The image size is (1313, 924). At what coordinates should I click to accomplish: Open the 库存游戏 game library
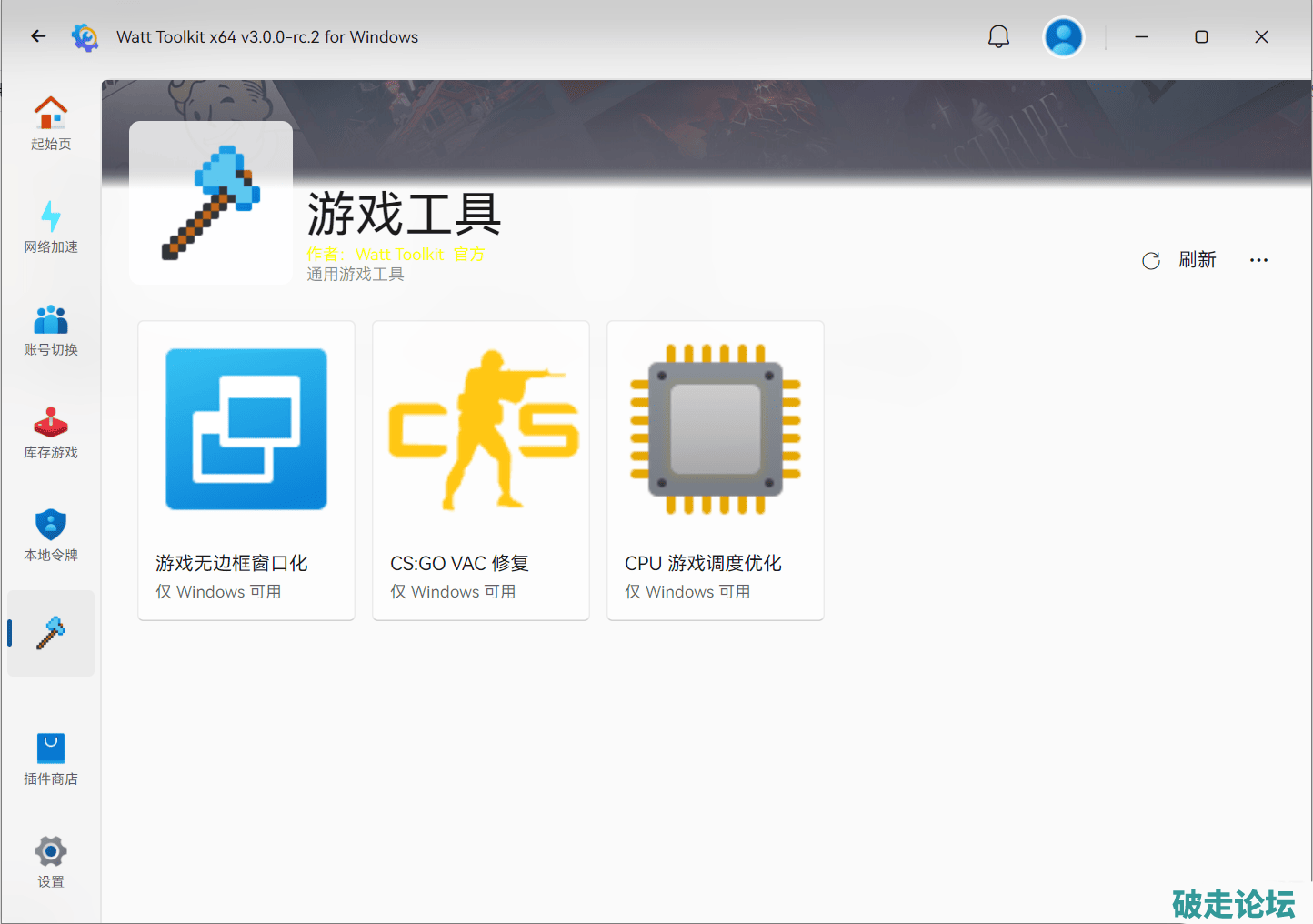(51, 433)
